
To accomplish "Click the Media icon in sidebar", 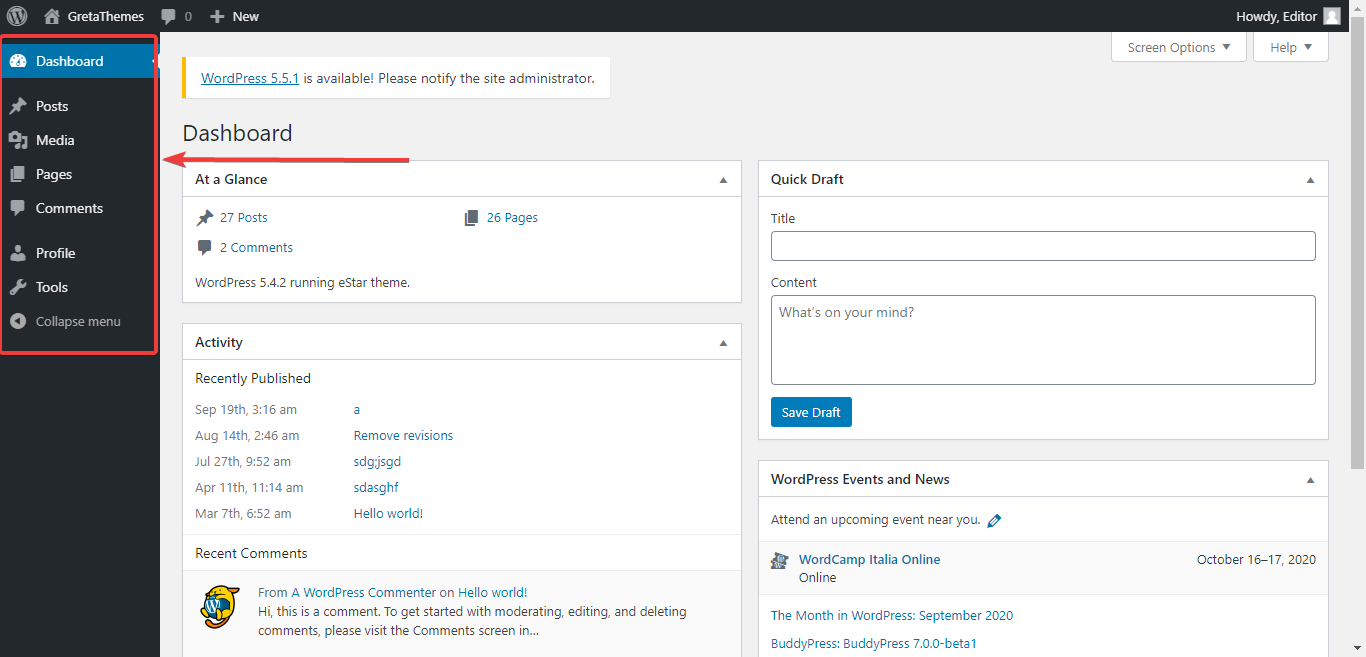I will click(18, 140).
